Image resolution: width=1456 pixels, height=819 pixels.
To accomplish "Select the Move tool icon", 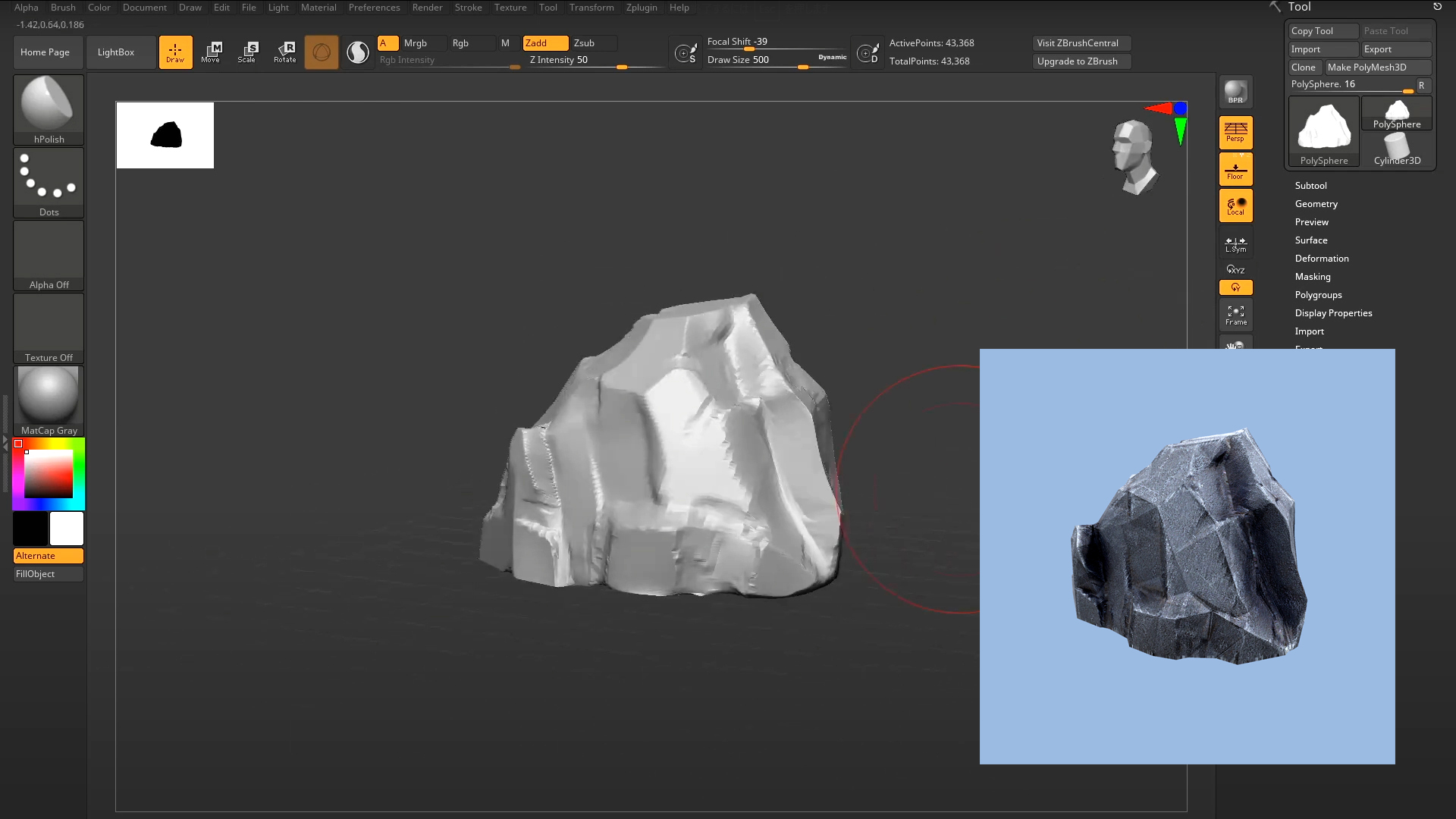I will [x=212, y=52].
